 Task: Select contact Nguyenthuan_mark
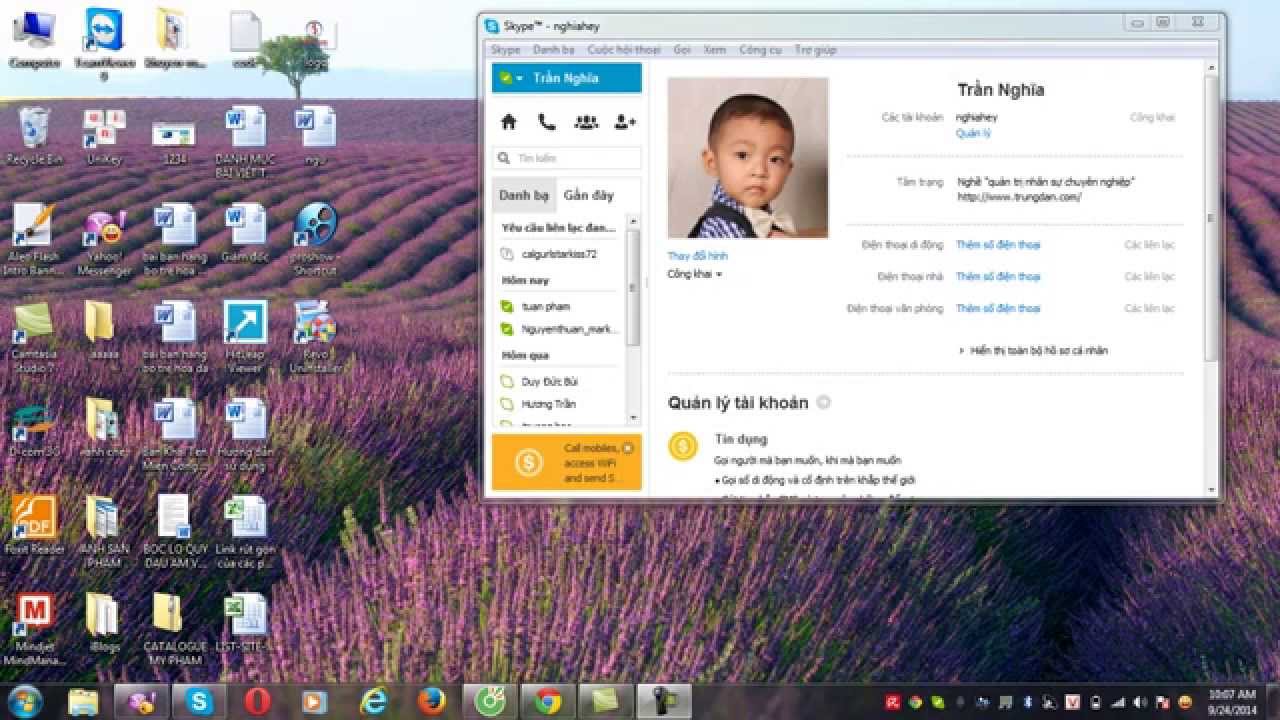(560, 329)
